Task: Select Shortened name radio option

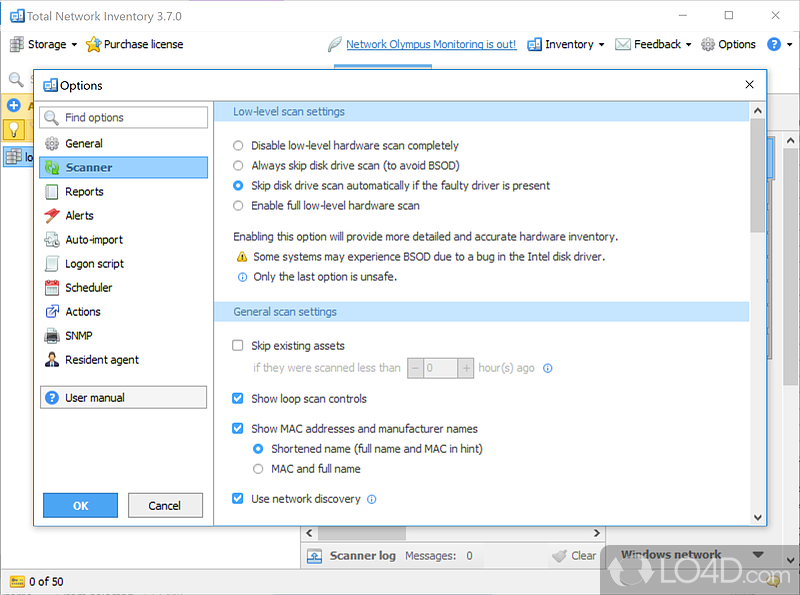Action: point(258,449)
